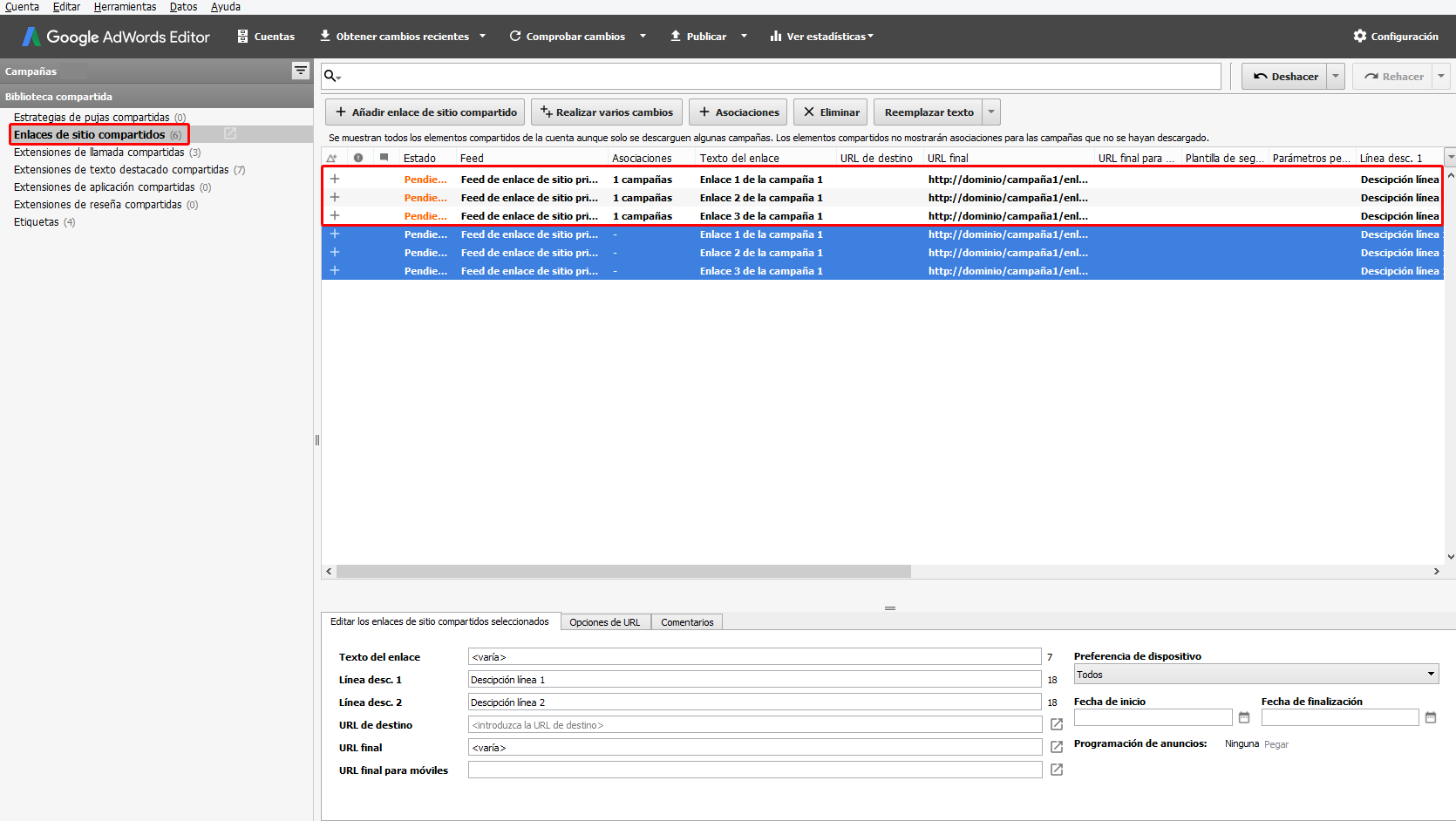
Task: Click the Deshacer undo button
Action: [x=1284, y=77]
